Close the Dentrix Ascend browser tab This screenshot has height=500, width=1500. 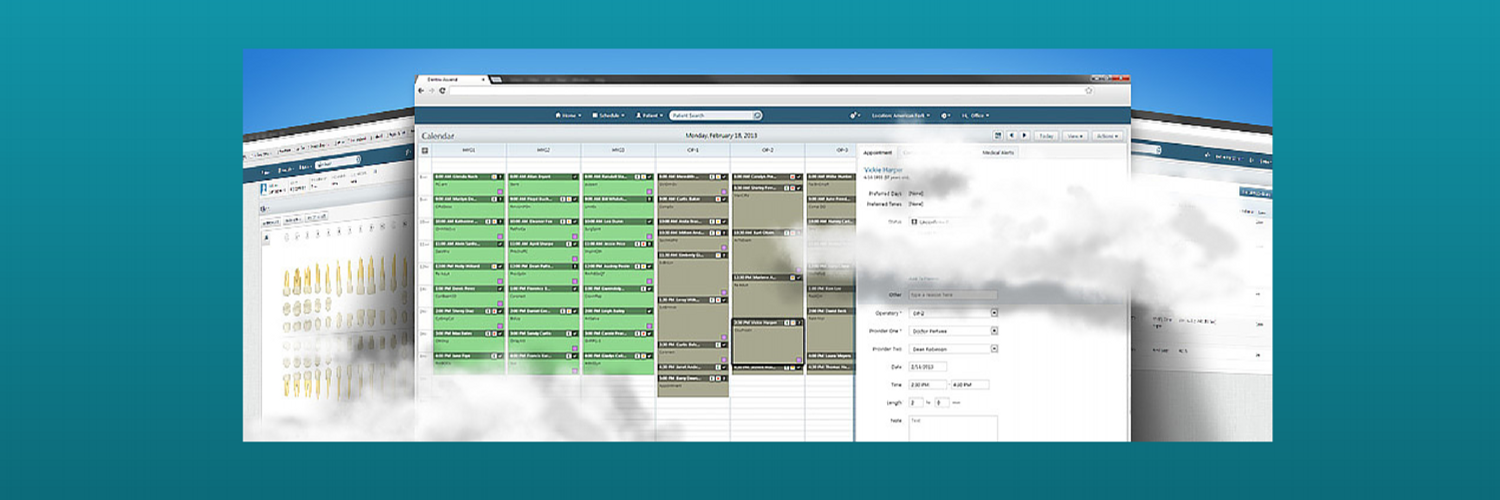click(x=483, y=79)
